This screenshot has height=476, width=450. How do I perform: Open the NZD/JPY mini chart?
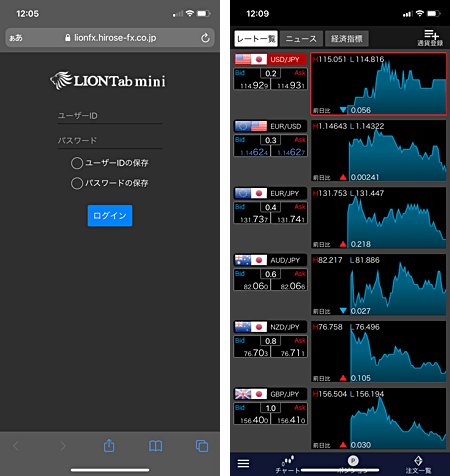pyautogui.click(x=379, y=352)
